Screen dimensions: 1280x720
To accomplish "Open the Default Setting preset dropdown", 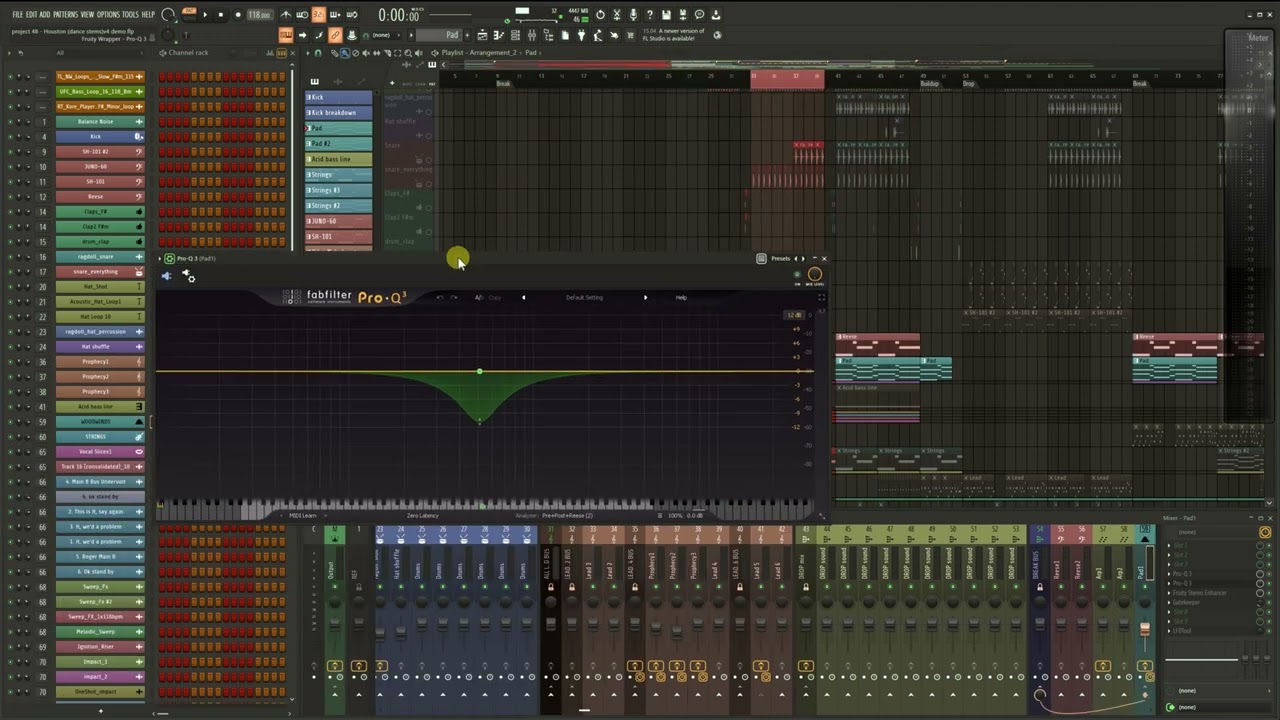I will point(584,297).
